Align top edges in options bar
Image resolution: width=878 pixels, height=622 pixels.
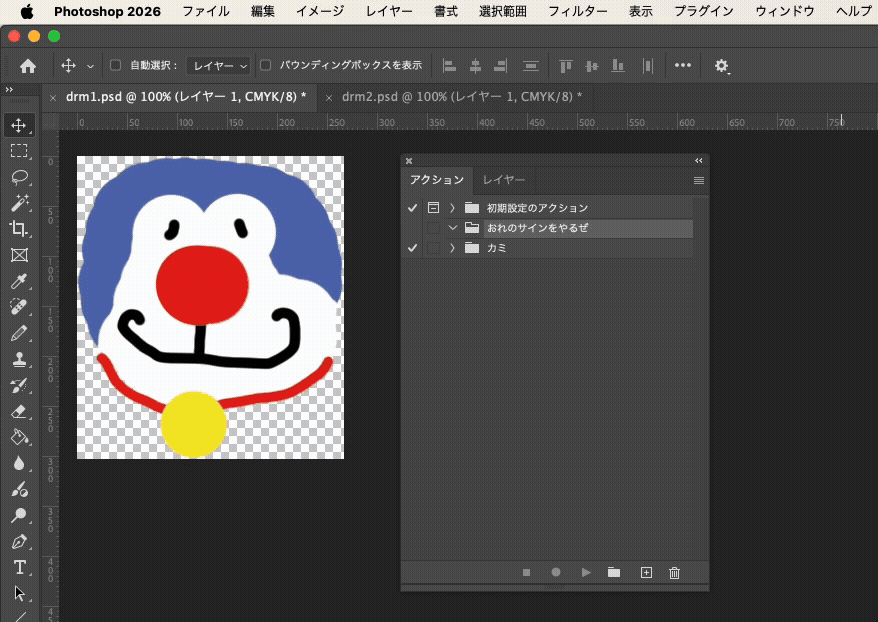click(x=566, y=66)
